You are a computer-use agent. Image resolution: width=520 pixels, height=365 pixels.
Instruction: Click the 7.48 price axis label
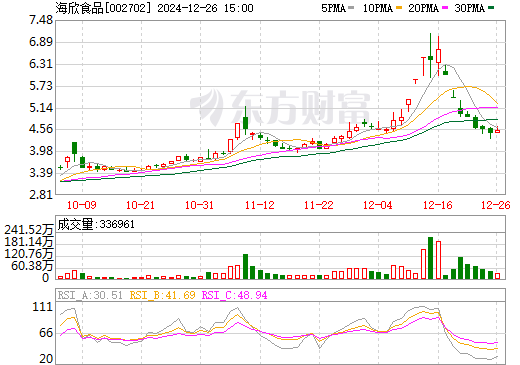tap(41, 20)
